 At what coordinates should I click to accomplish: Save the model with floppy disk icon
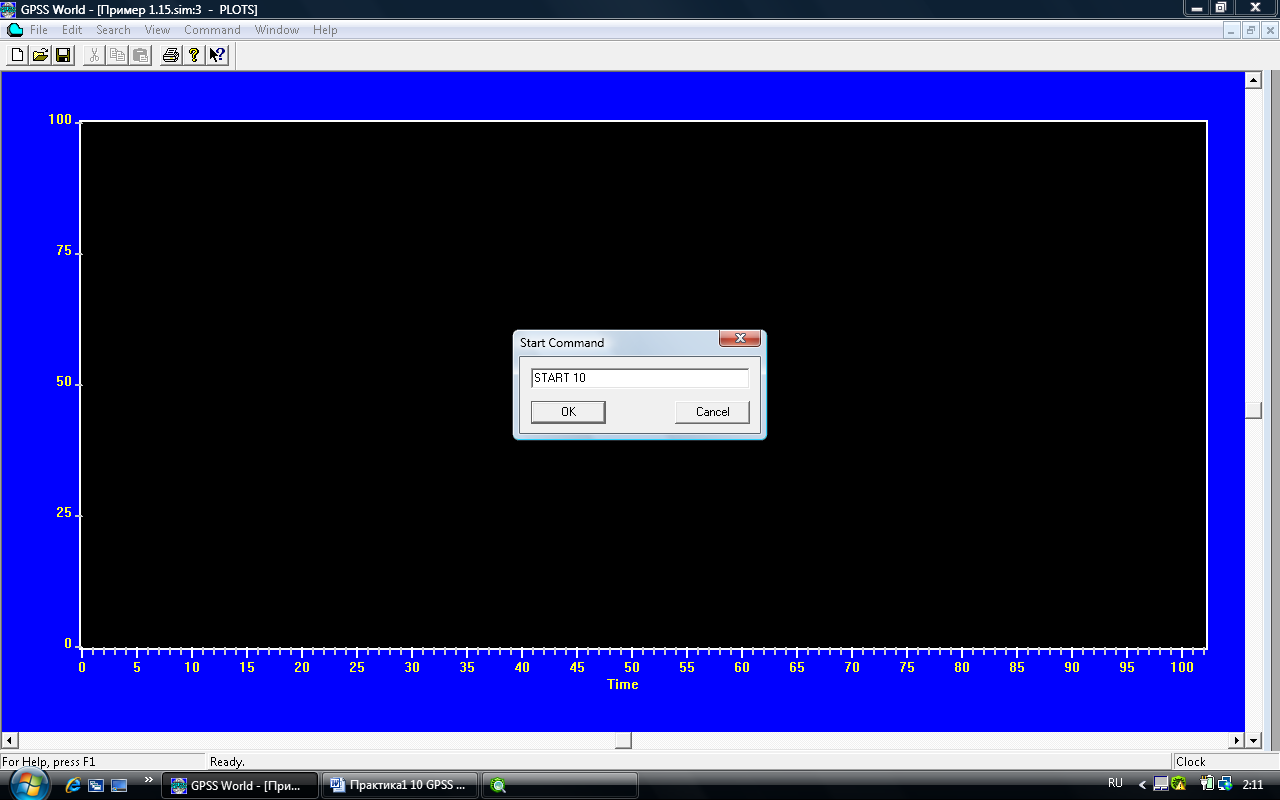[x=63, y=55]
